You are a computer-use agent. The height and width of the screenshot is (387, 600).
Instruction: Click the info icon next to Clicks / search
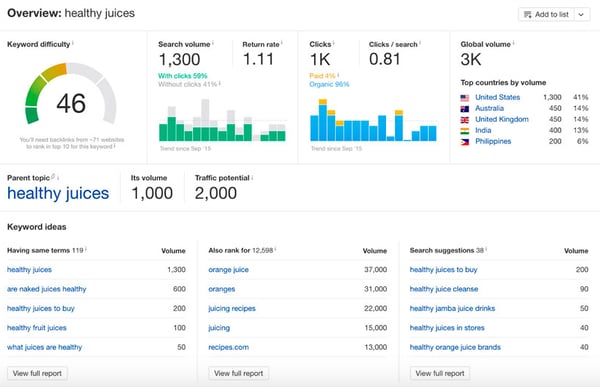pyautogui.click(x=420, y=43)
